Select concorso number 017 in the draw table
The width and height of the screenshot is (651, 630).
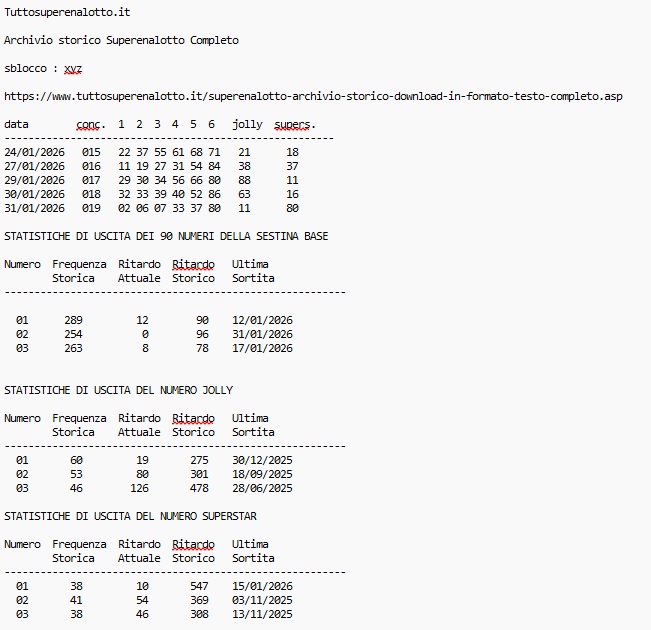(x=91, y=180)
